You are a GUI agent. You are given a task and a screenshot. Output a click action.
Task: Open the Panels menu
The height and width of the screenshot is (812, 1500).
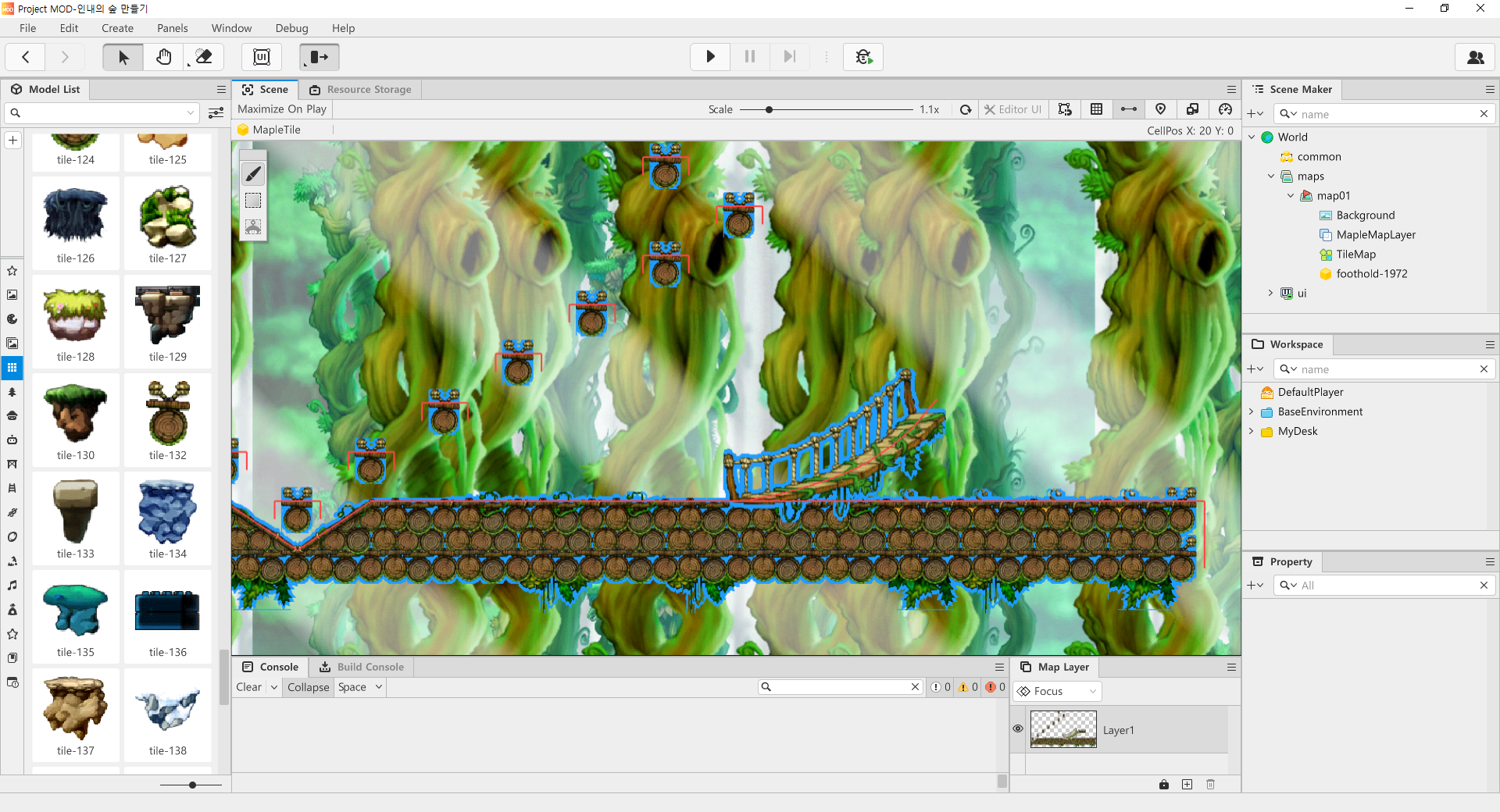[173, 28]
